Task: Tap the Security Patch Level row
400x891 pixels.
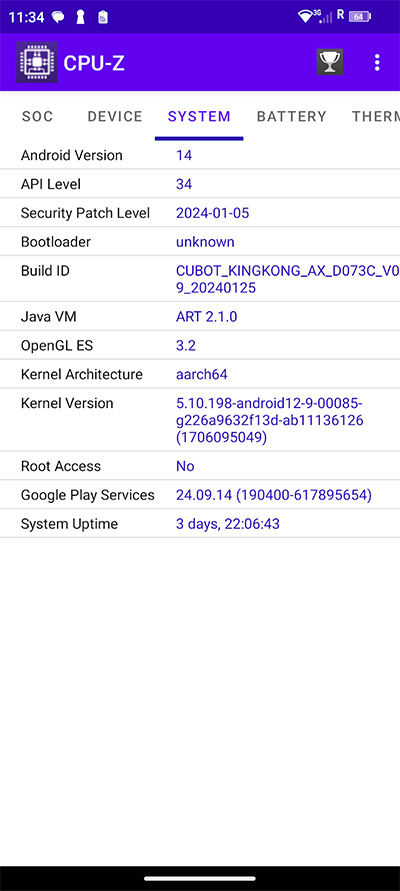Action: [200, 213]
